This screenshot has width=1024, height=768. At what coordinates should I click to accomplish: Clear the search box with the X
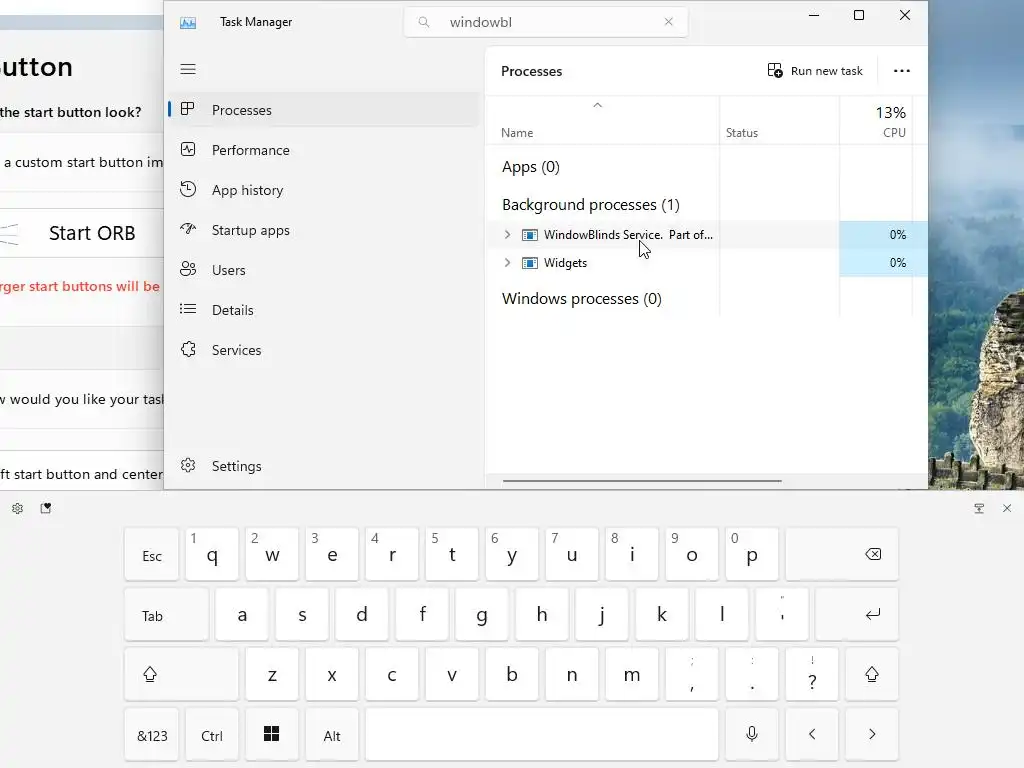pos(668,22)
